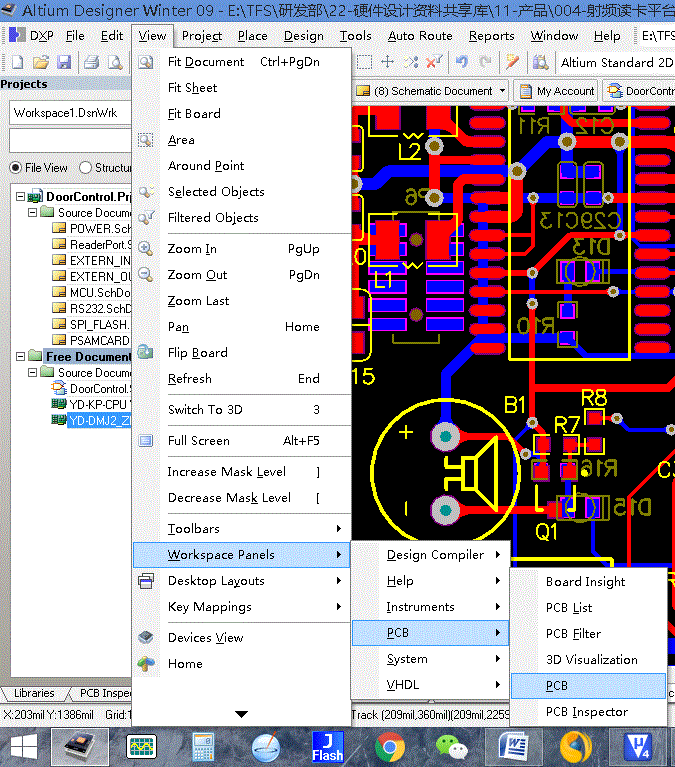Select the SPI_FLASH schematic tree item

pos(92,325)
